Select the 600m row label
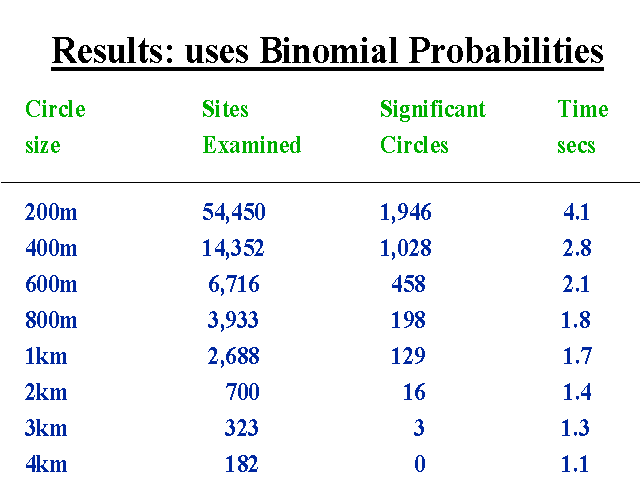640x480 pixels. tap(51, 284)
